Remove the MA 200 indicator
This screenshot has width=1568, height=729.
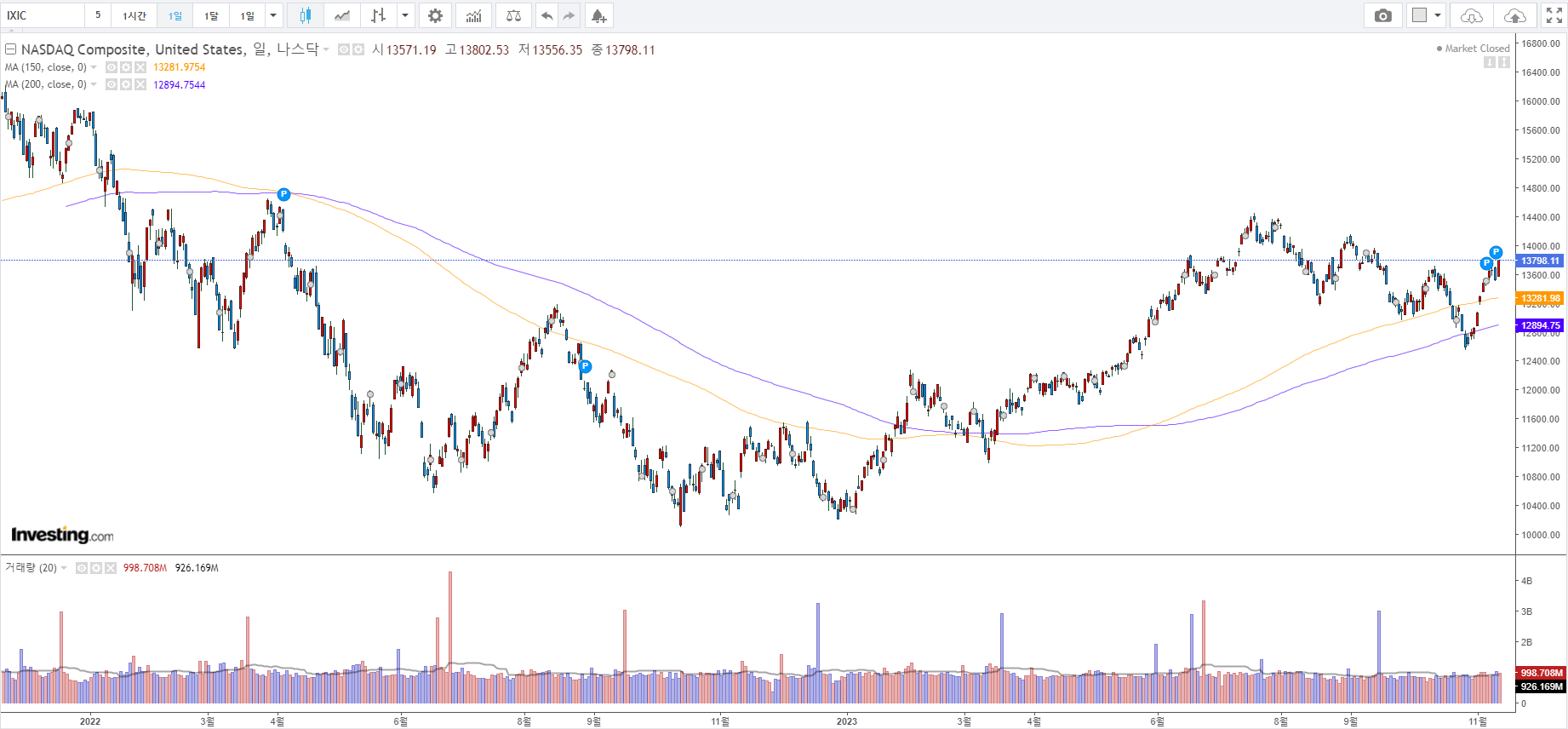140,84
